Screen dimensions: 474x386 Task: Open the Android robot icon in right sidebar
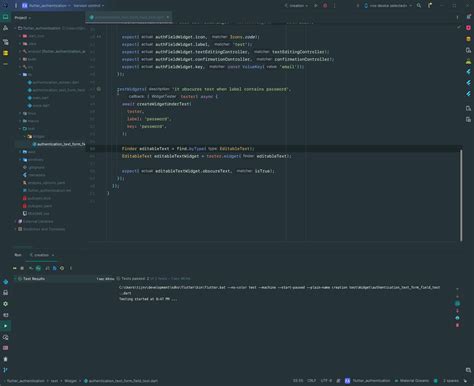coord(468,61)
